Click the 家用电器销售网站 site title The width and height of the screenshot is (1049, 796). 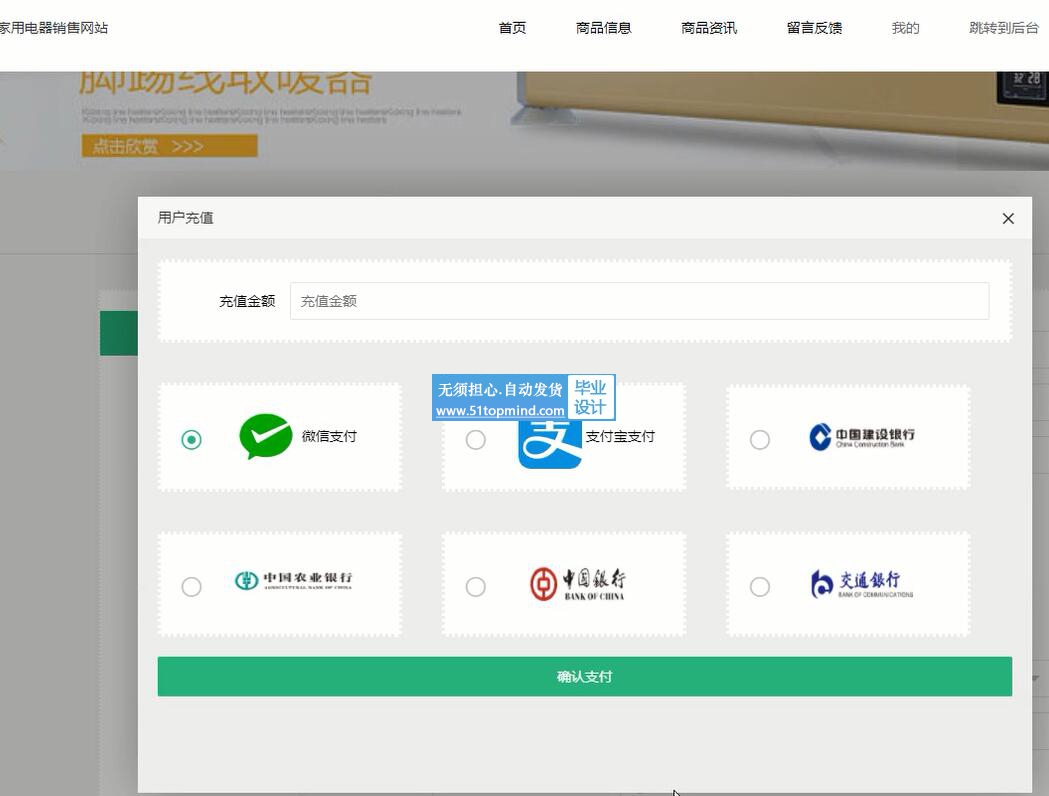tap(54, 28)
